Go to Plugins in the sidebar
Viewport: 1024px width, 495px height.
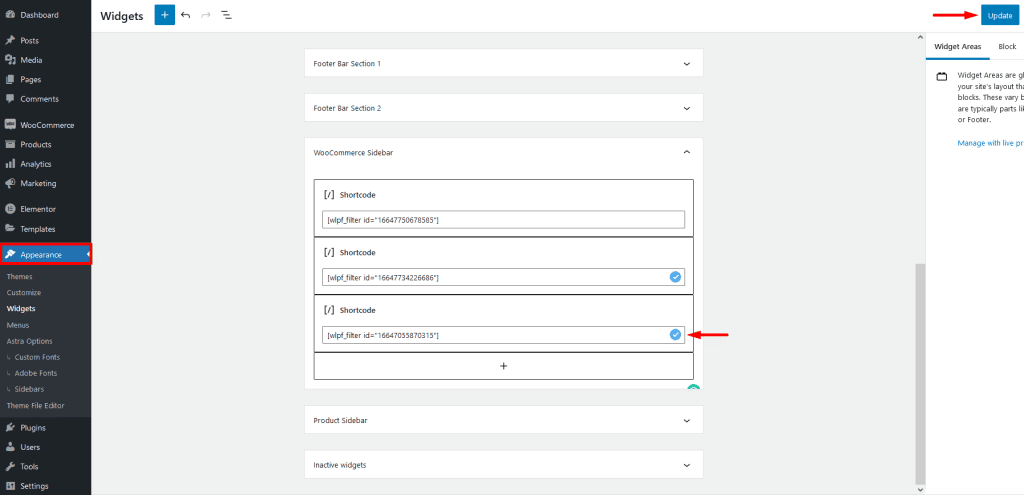click(33, 427)
